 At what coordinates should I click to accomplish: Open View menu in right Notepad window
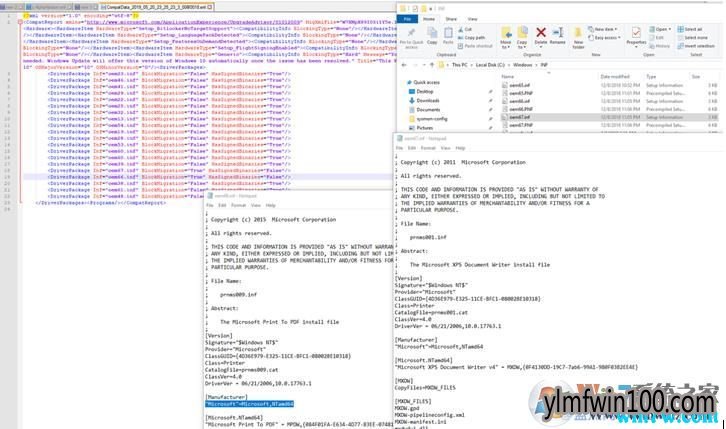[445, 148]
